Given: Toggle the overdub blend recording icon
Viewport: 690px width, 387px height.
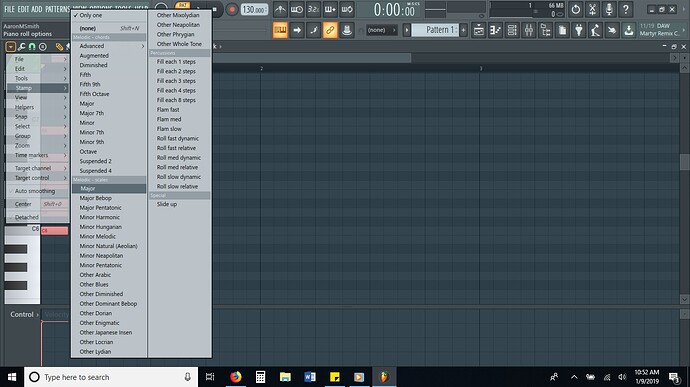Looking at the screenshot, I should [330, 9].
